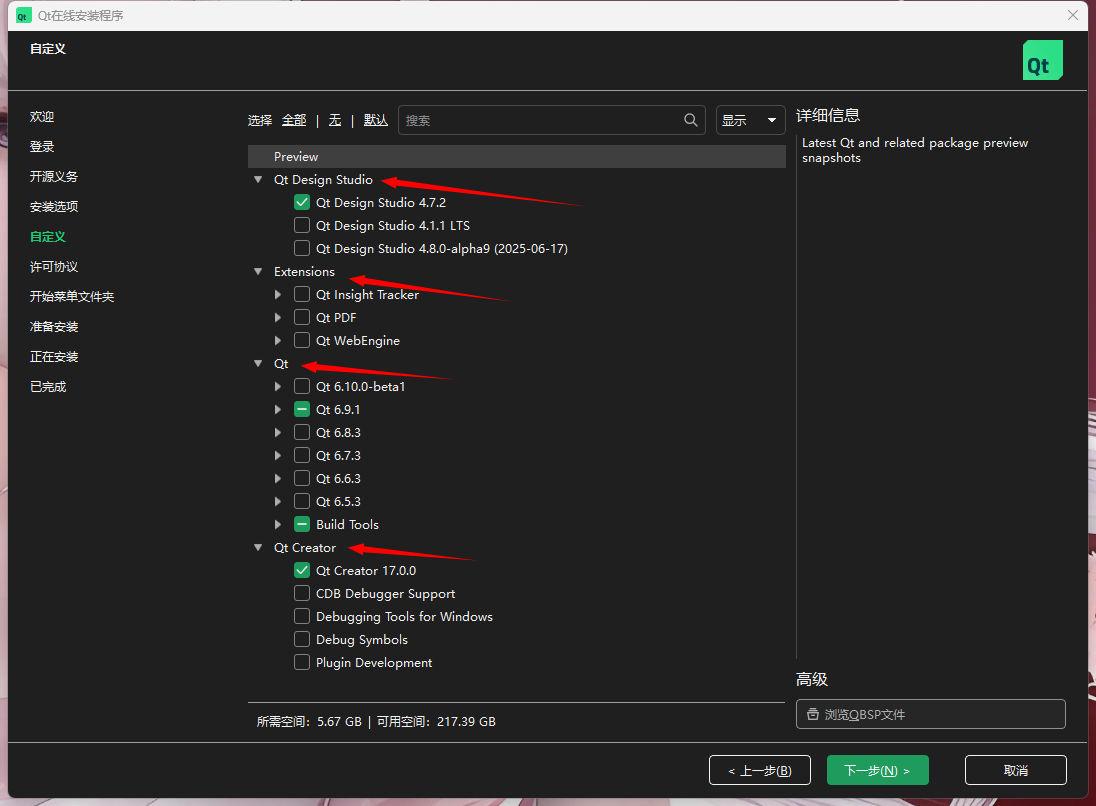Image resolution: width=1096 pixels, height=806 pixels.
Task: Click the 下一步(N) next button
Action: pos(877,770)
